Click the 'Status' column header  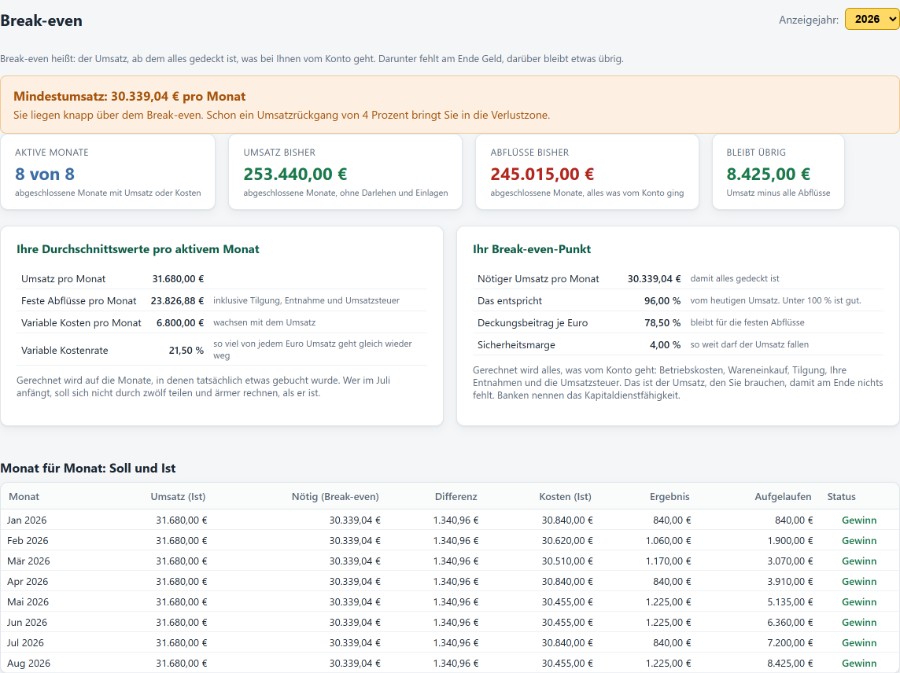(x=841, y=497)
